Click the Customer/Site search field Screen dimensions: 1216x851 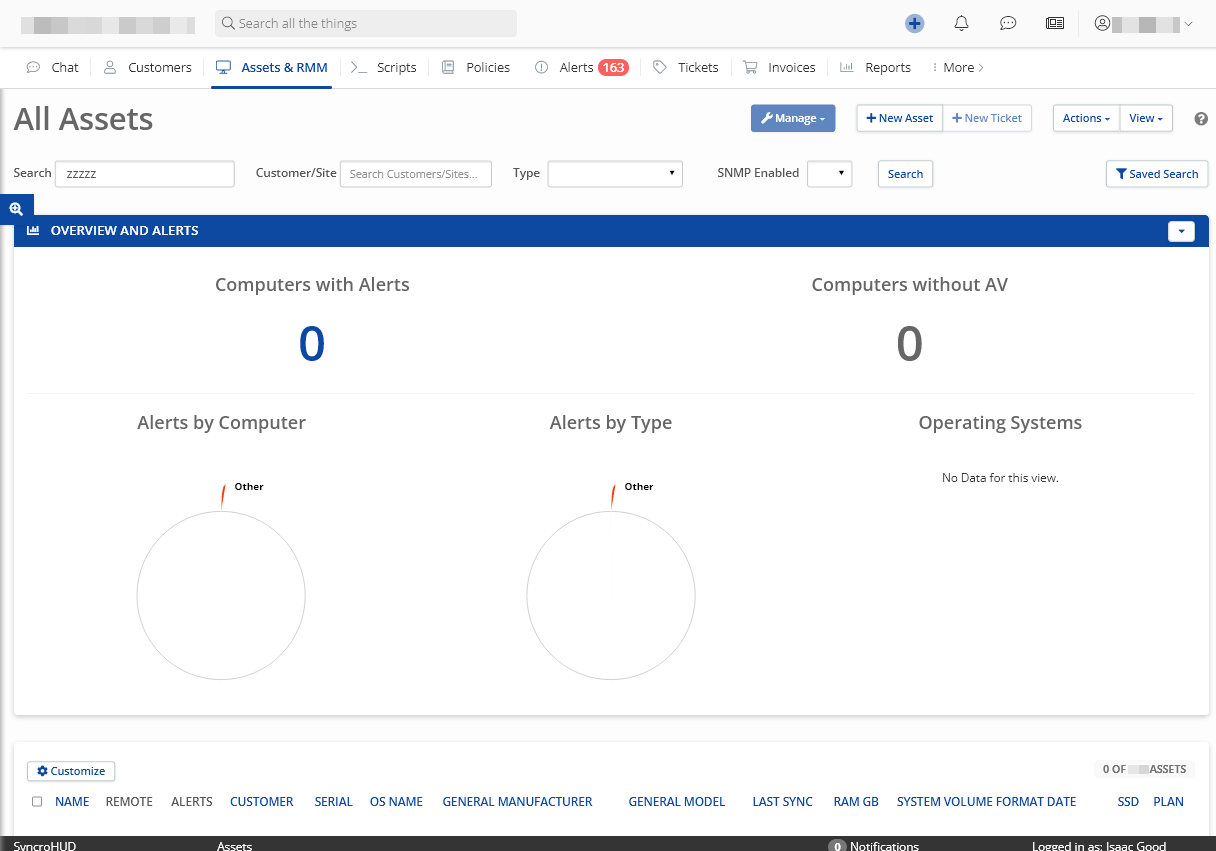coord(416,173)
